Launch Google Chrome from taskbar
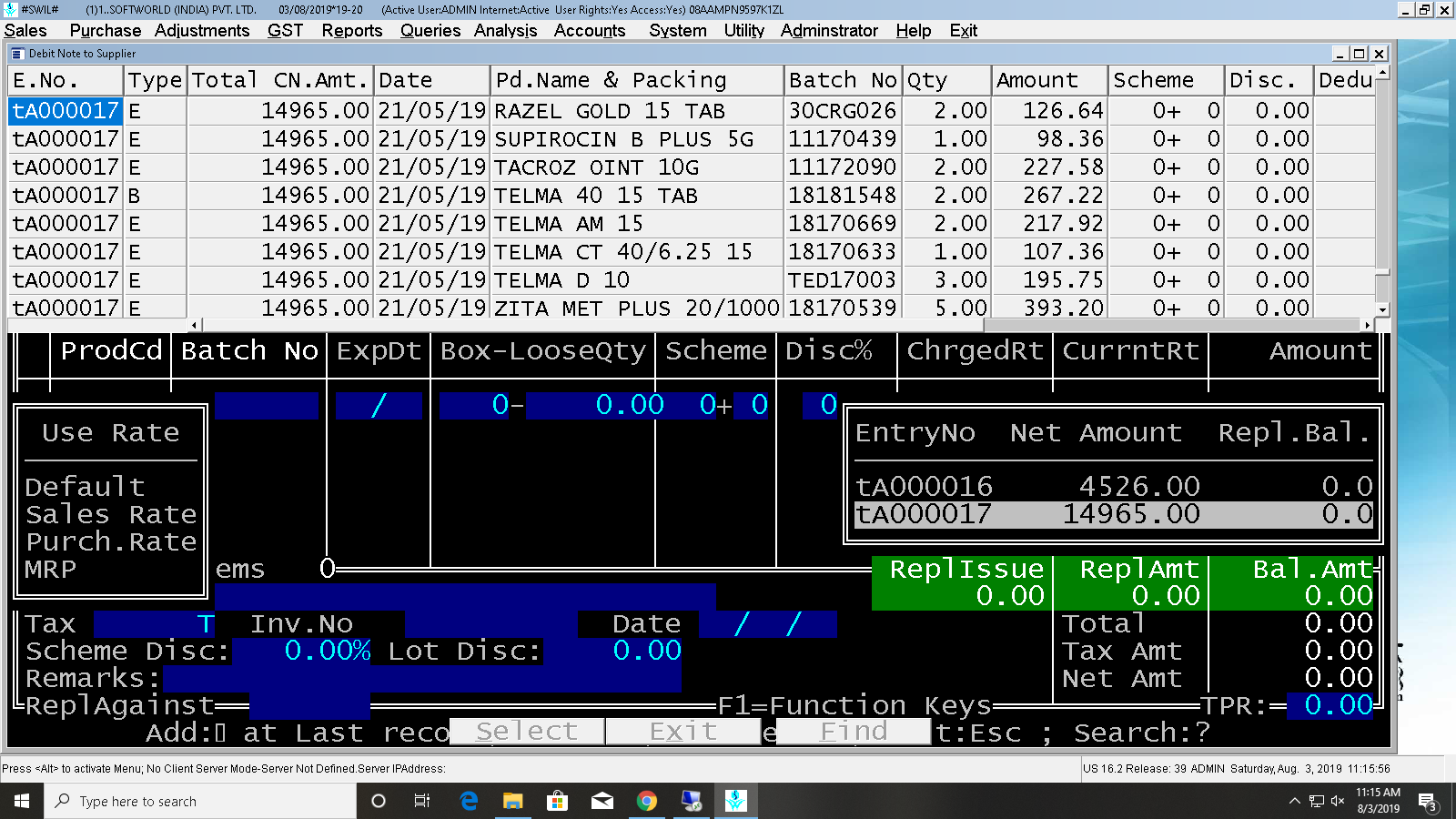 coord(647,801)
